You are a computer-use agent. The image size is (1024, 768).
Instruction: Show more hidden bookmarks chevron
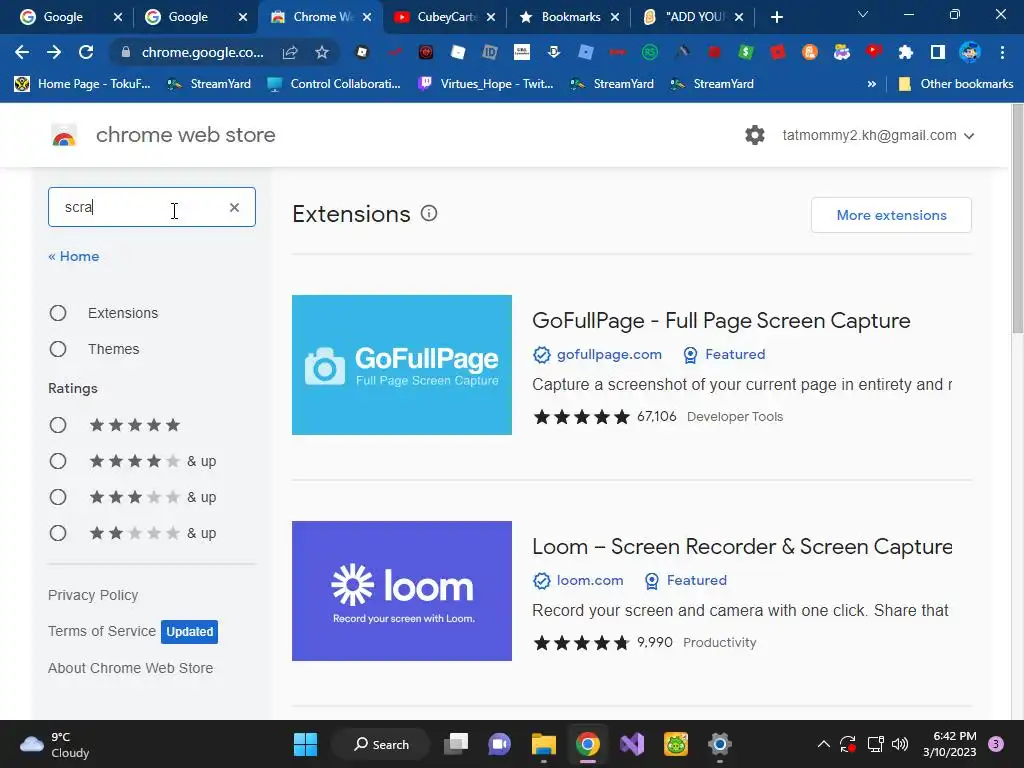[871, 84]
